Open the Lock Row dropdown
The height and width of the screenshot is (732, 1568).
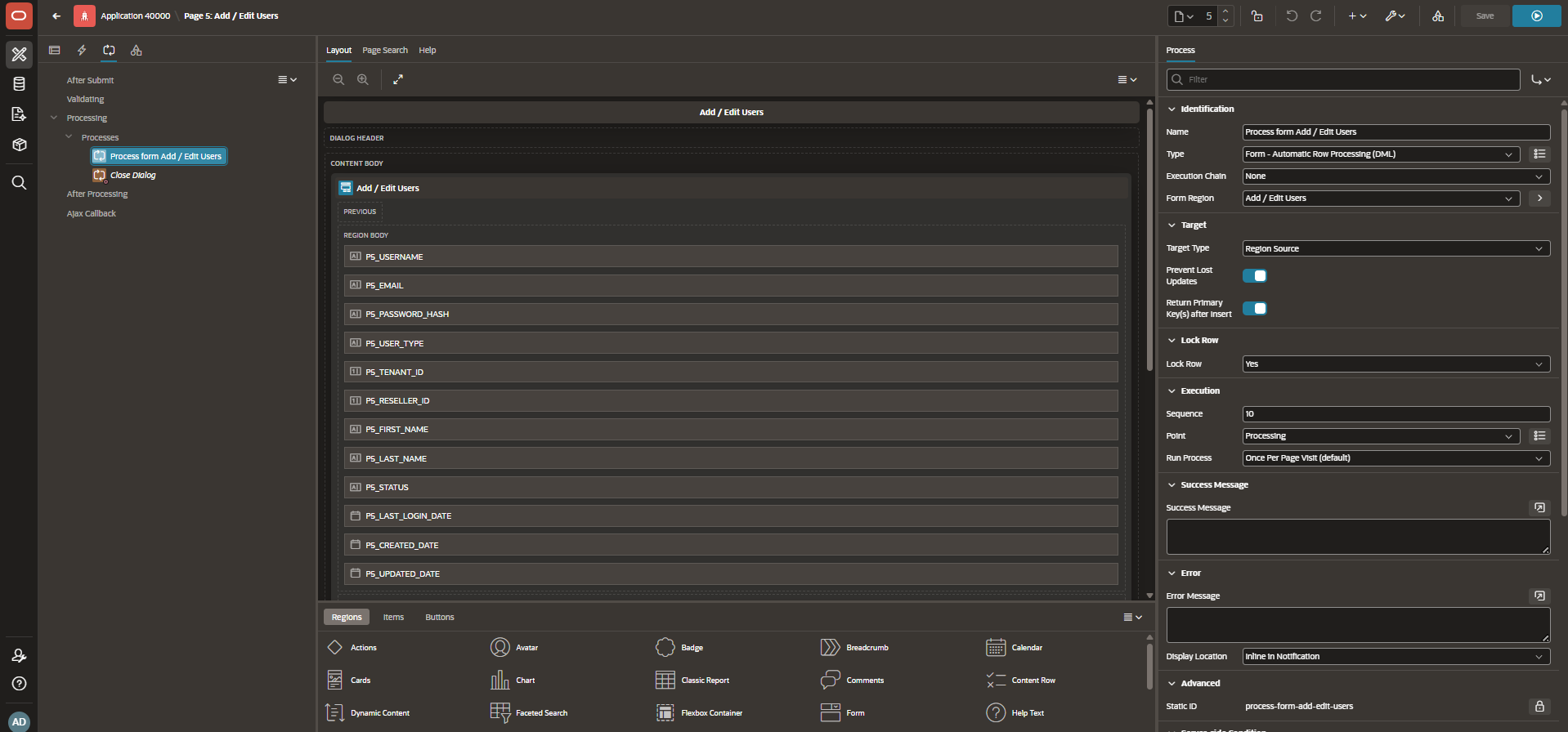(x=1396, y=364)
